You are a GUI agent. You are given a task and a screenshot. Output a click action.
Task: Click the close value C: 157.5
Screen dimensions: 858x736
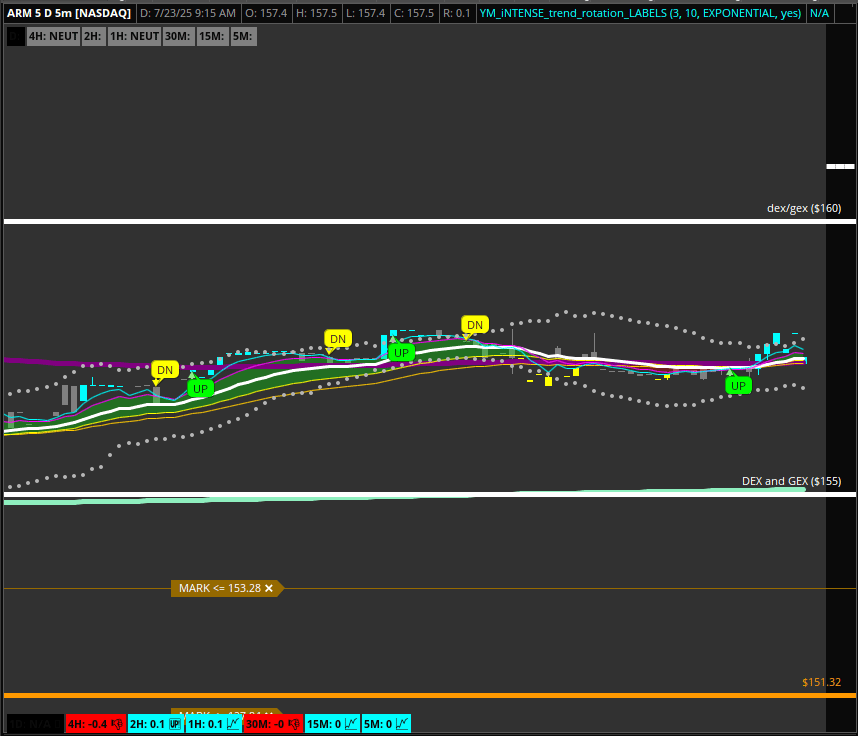(x=414, y=13)
